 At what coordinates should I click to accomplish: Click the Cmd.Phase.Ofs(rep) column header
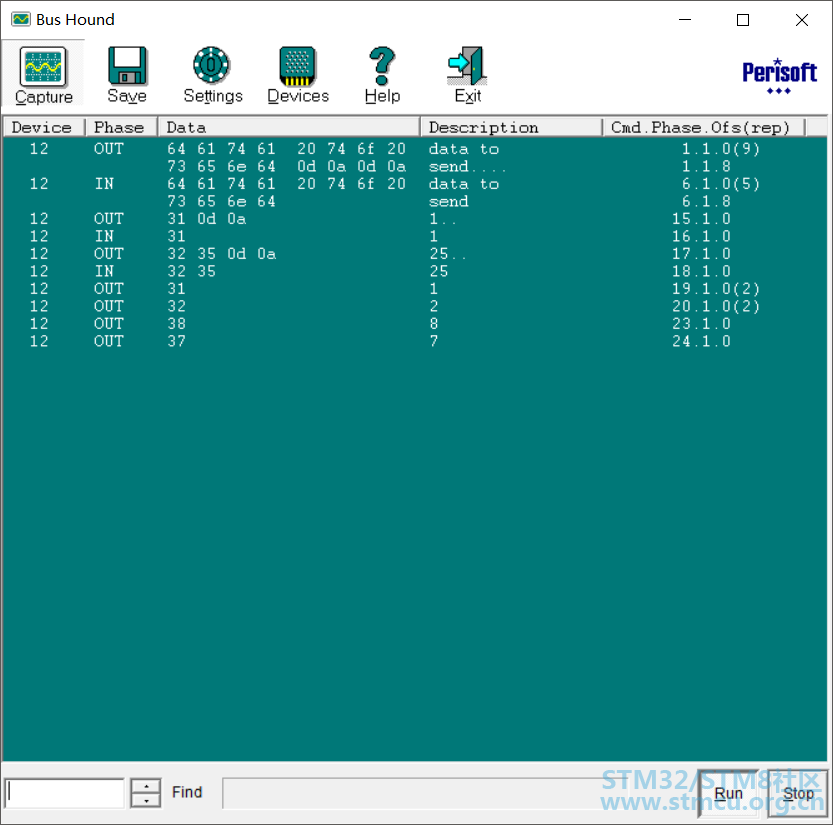[704, 127]
